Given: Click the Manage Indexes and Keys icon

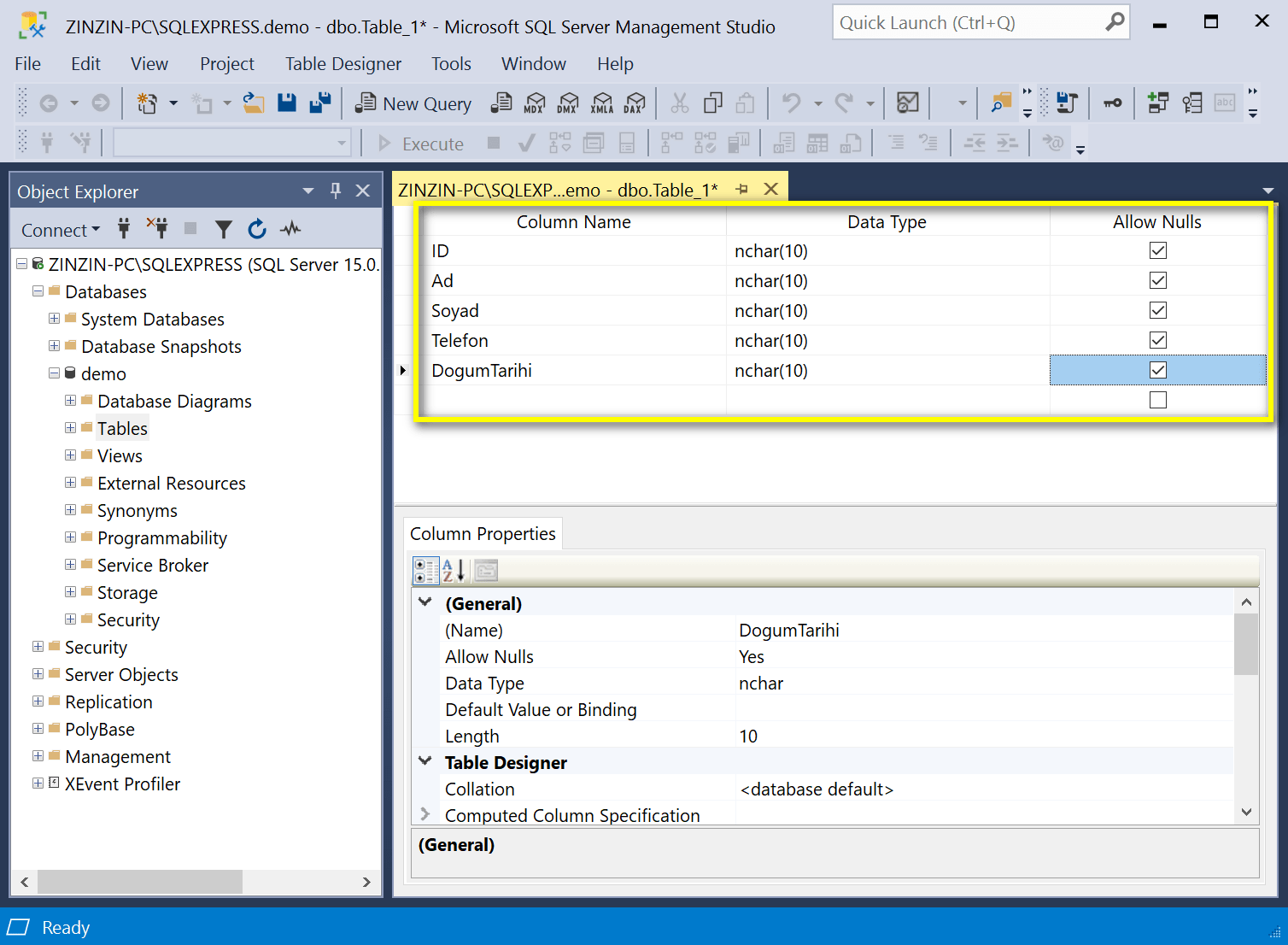Looking at the screenshot, I should pyautogui.click(x=1191, y=103).
